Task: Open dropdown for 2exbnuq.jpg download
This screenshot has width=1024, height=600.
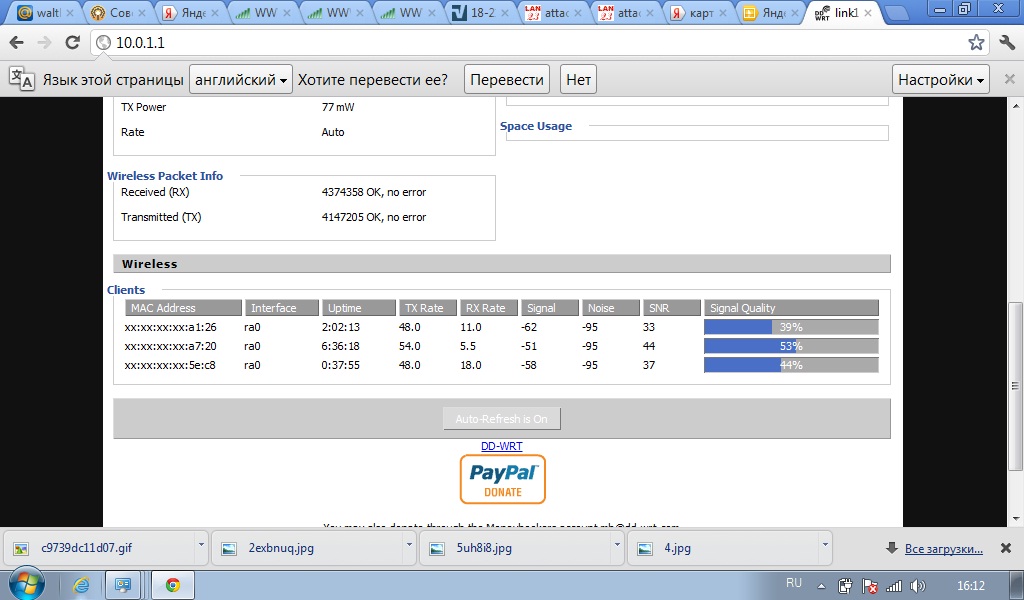Action: [409, 544]
